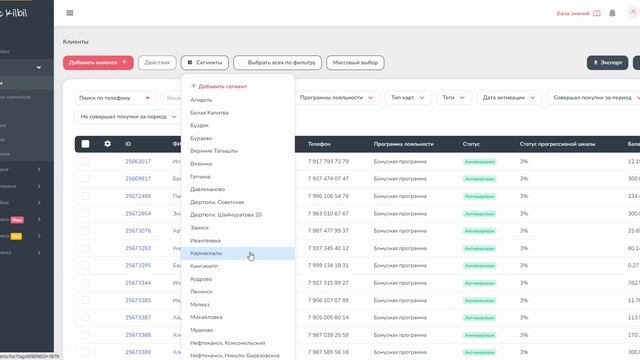The height and width of the screenshot is (360, 640).
Task: Toggle the hamburger sidebar menu icon
Action: pyautogui.click(x=70, y=13)
